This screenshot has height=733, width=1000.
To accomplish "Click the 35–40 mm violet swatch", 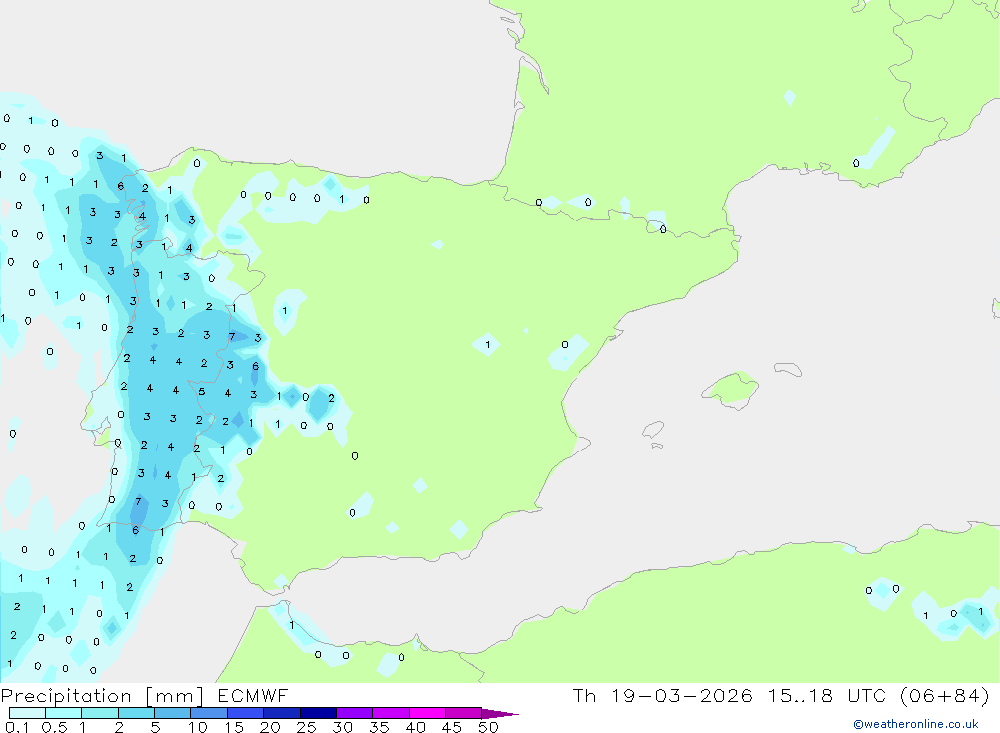I will click(391, 713).
